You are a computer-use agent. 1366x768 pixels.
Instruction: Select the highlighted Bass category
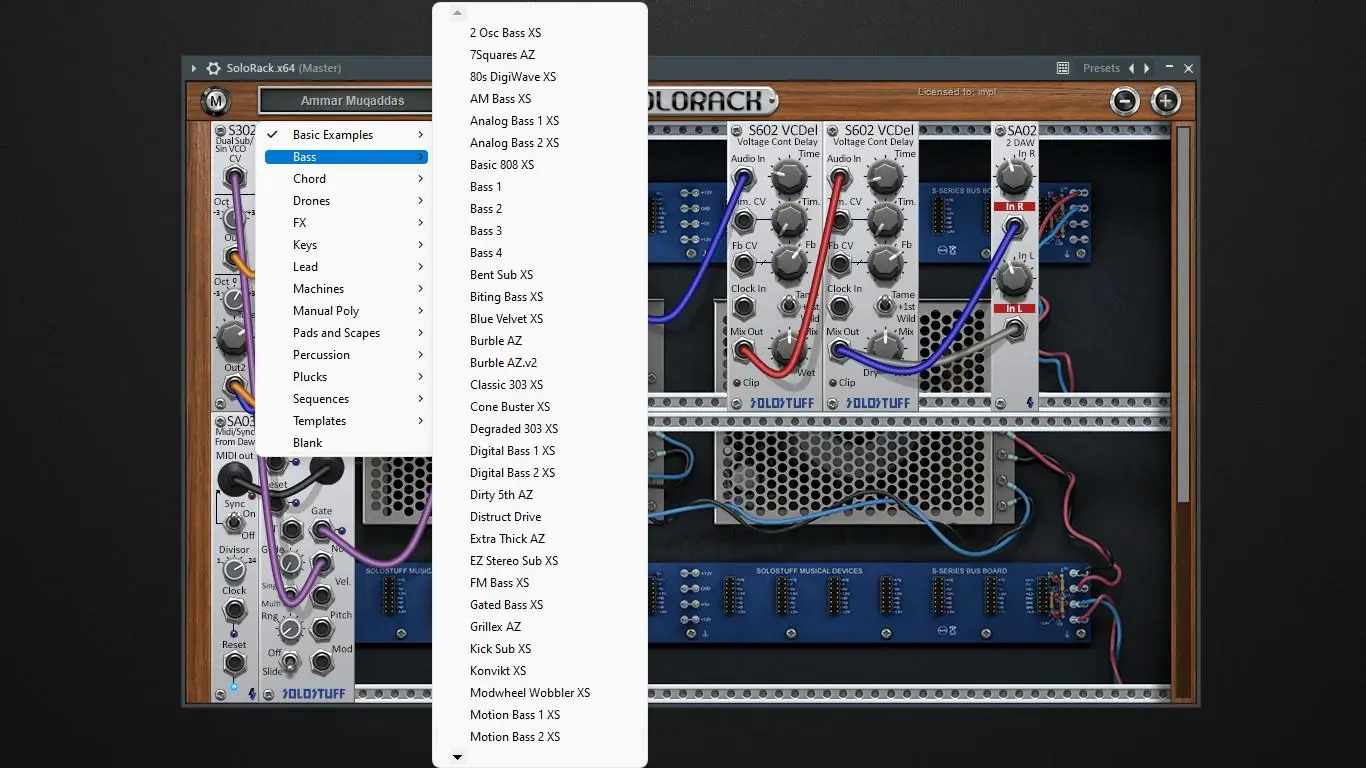[x=346, y=157]
